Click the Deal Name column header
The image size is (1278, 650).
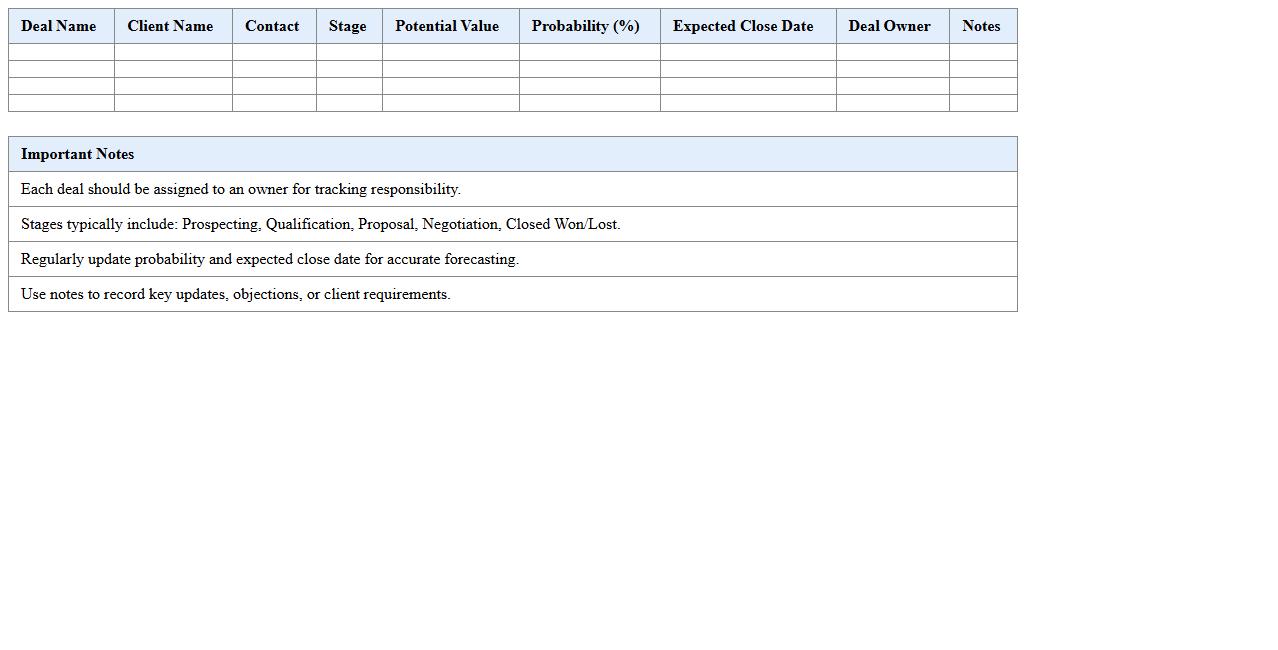pyautogui.click(x=59, y=26)
